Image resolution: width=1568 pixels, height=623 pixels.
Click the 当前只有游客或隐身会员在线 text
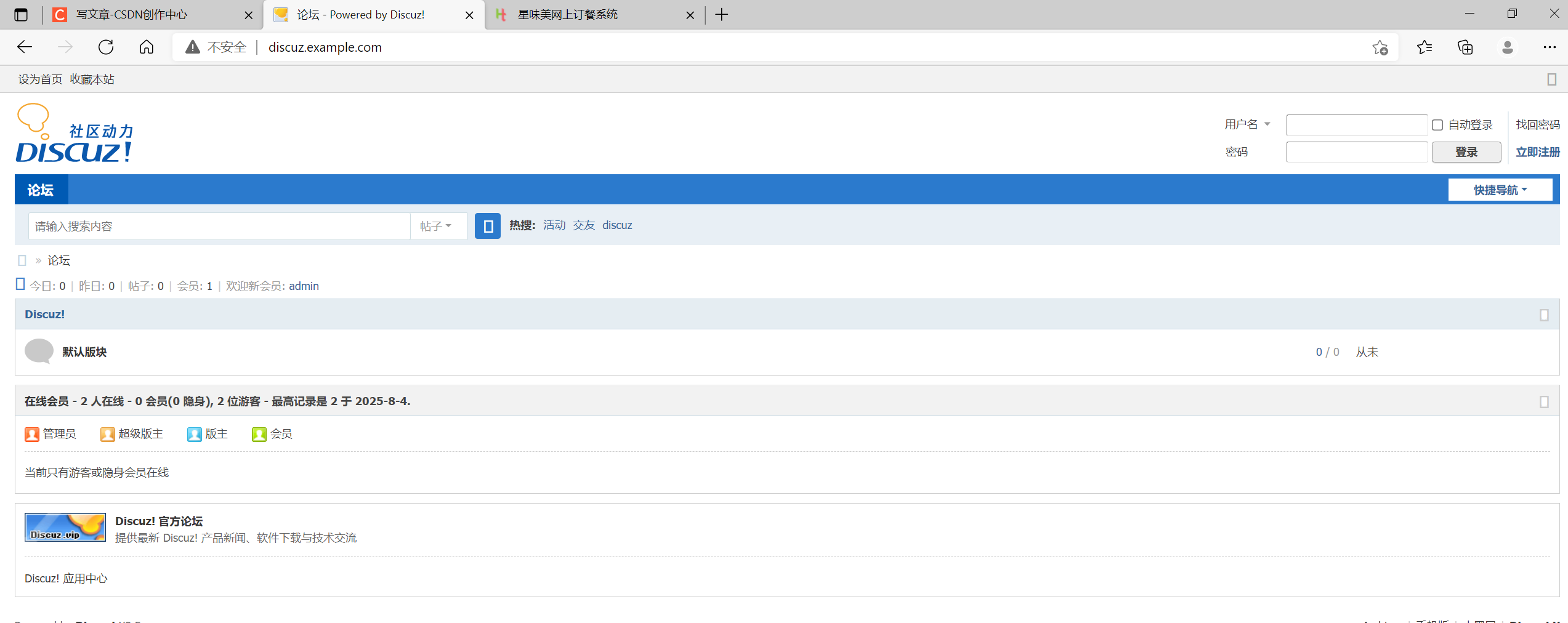[x=97, y=473]
